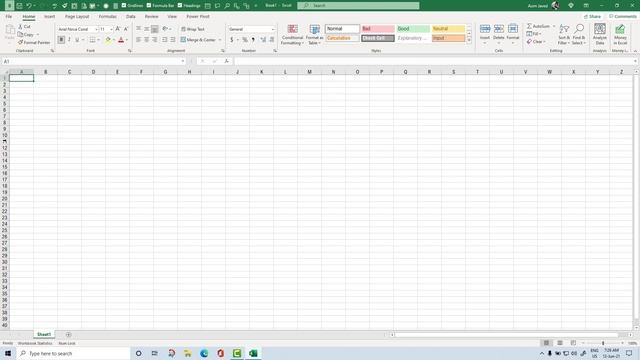Open the font name dropdown
640x360 pixels.
96,29
